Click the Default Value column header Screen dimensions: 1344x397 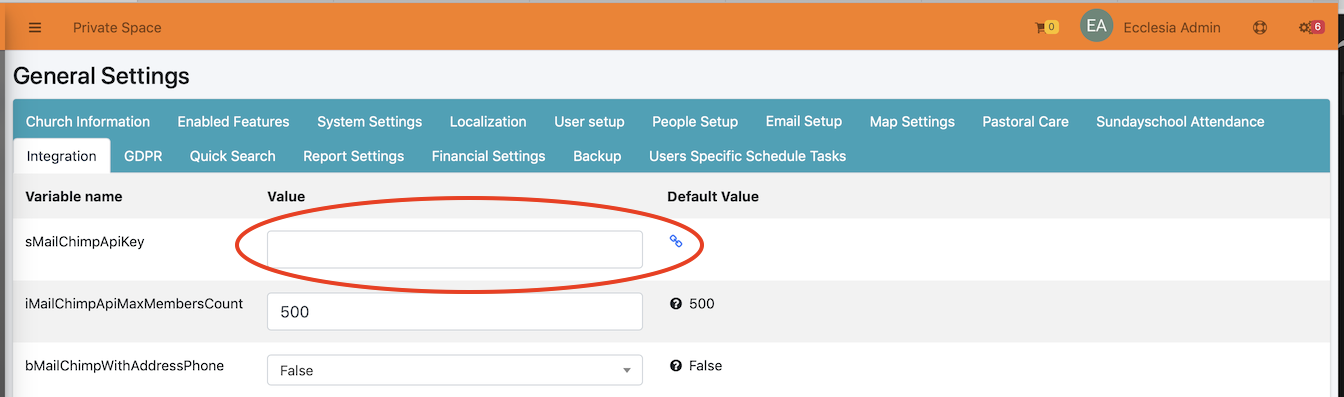point(713,197)
